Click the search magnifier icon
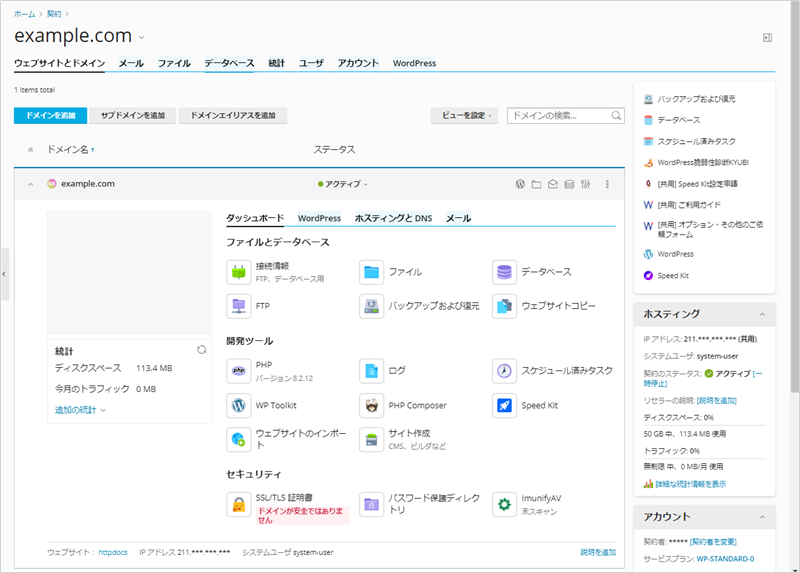 (616, 116)
